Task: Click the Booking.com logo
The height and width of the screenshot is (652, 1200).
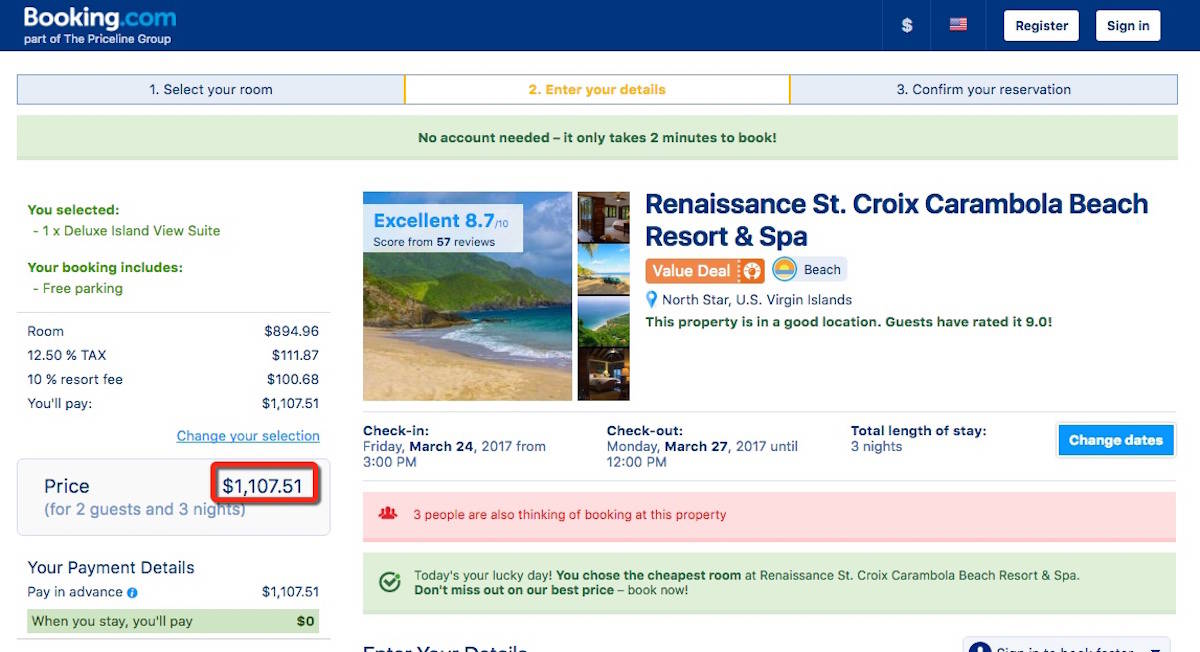Action: pyautogui.click(x=99, y=19)
